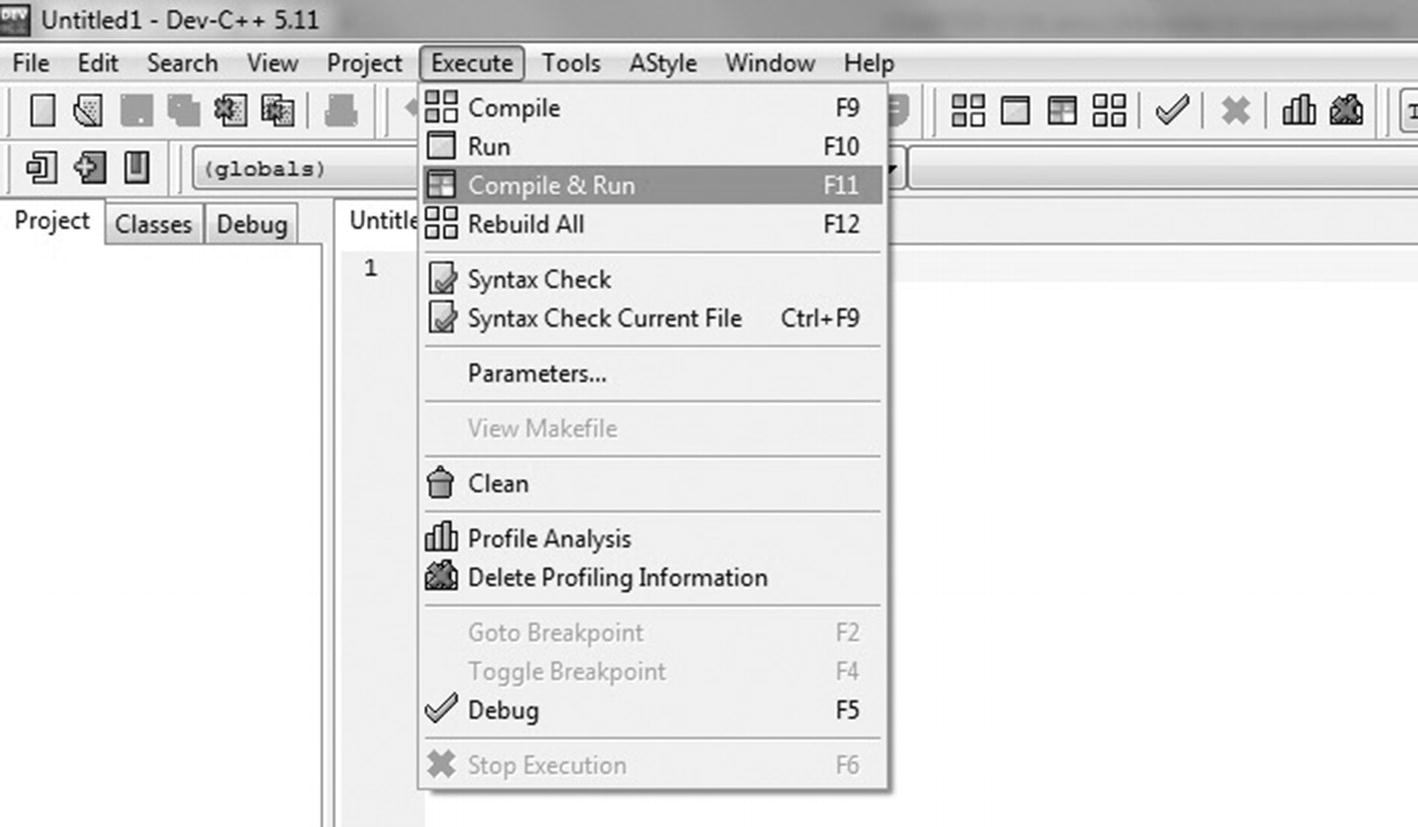Viewport: 1418px width, 827px height.
Task: Click the Compile icon in the toolbar
Action: (x=967, y=110)
